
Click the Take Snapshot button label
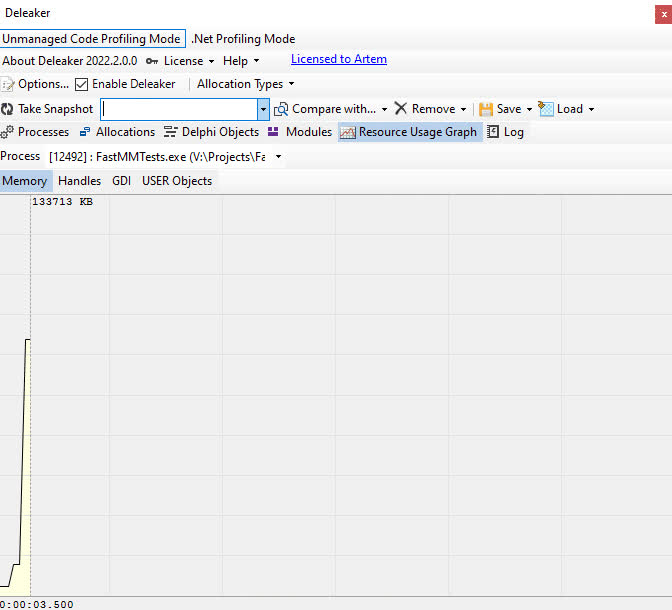tap(56, 109)
